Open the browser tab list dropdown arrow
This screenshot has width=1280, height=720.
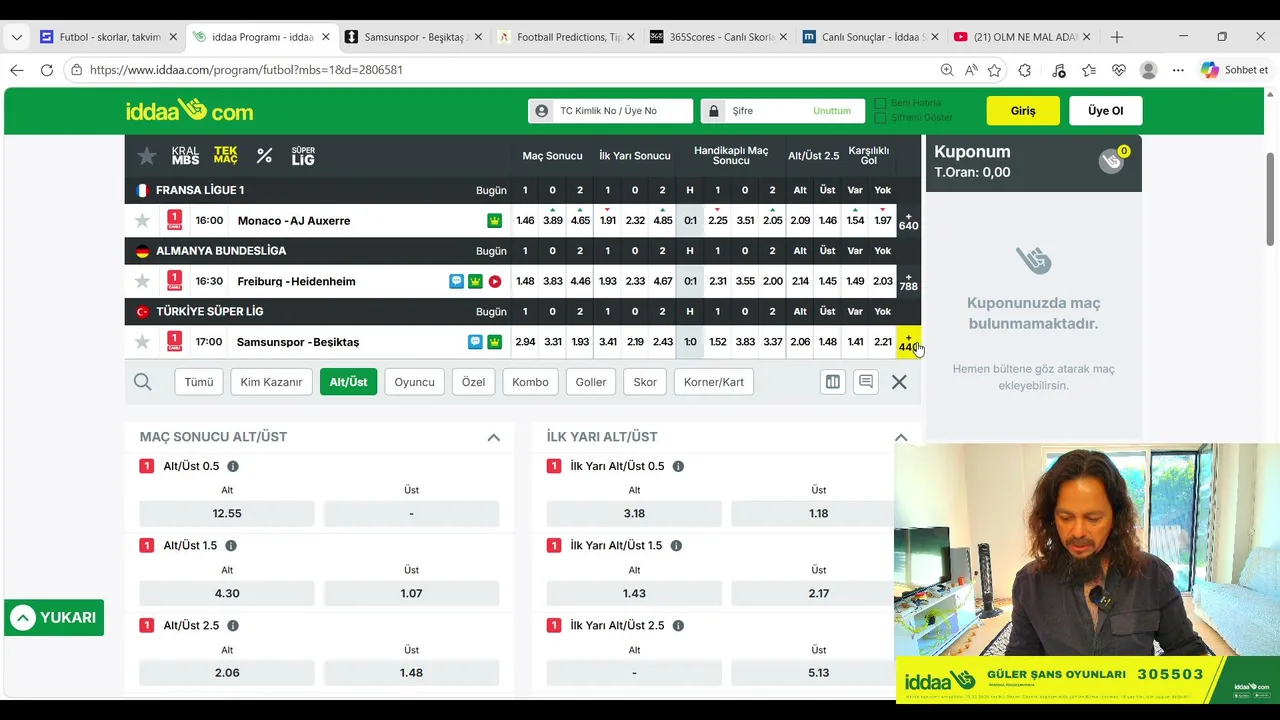(16, 37)
